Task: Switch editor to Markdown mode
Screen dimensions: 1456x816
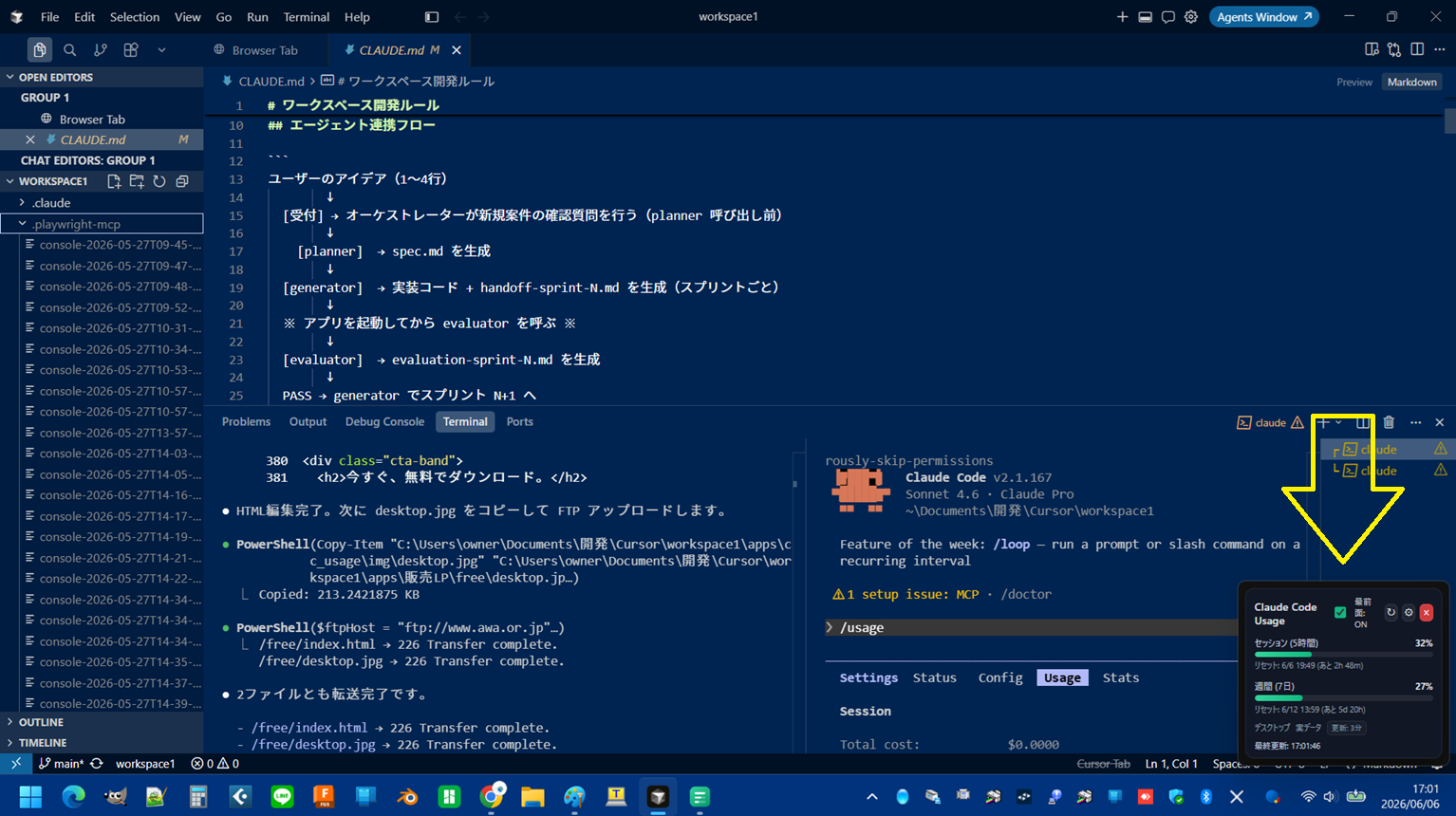Action: tap(1411, 82)
